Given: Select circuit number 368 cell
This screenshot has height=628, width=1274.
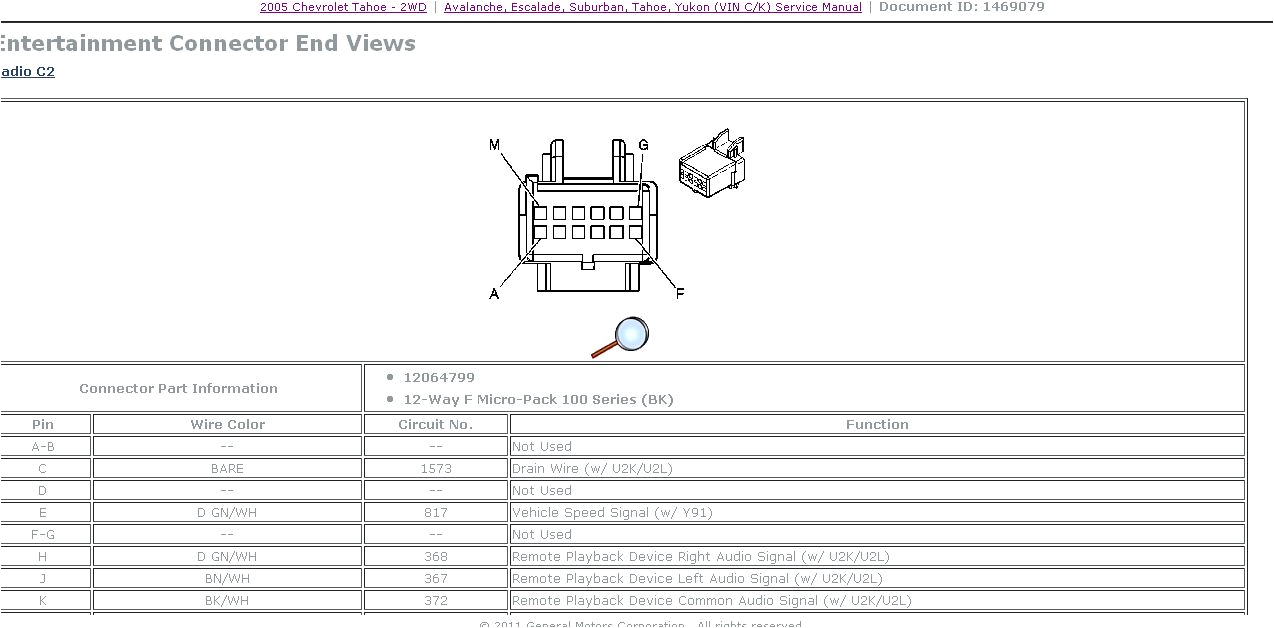Looking at the screenshot, I should [435, 556].
